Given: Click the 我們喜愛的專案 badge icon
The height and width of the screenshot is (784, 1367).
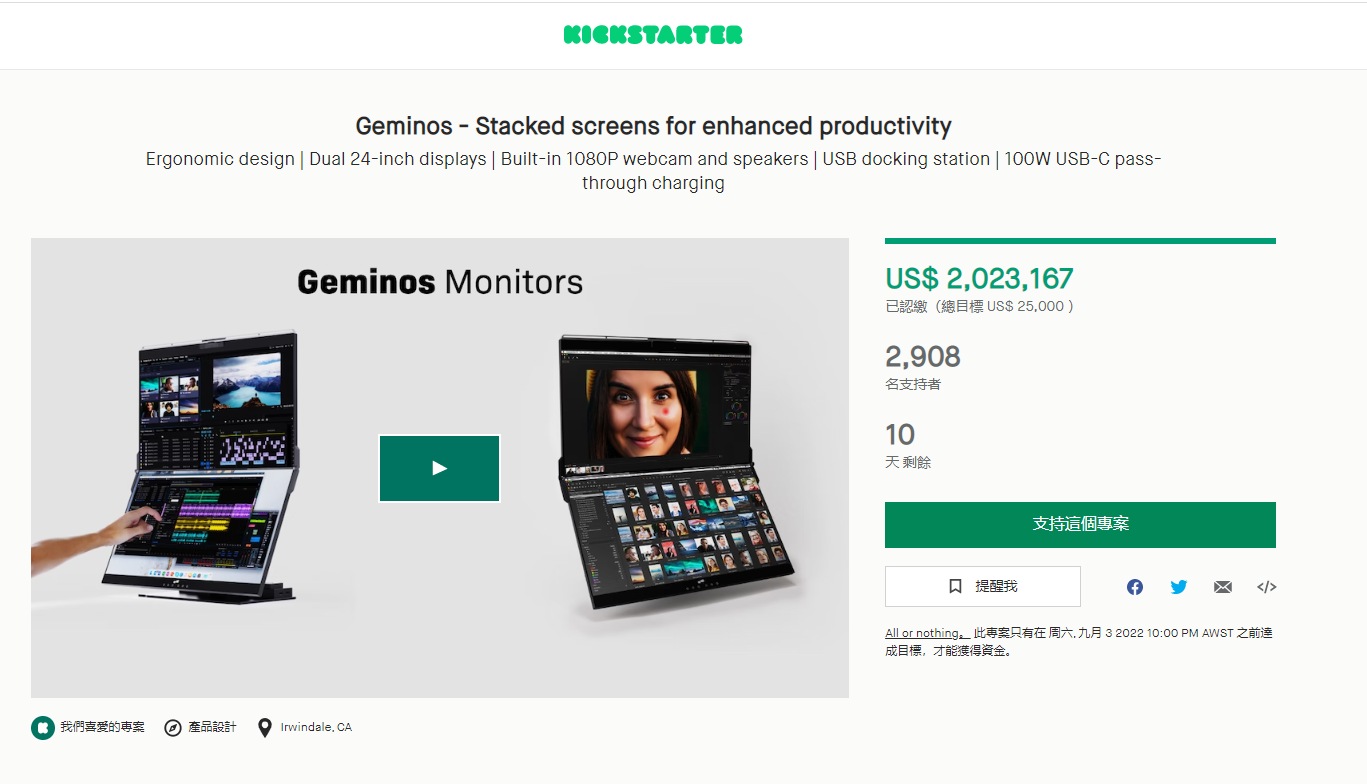Looking at the screenshot, I should pyautogui.click(x=42, y=728).
